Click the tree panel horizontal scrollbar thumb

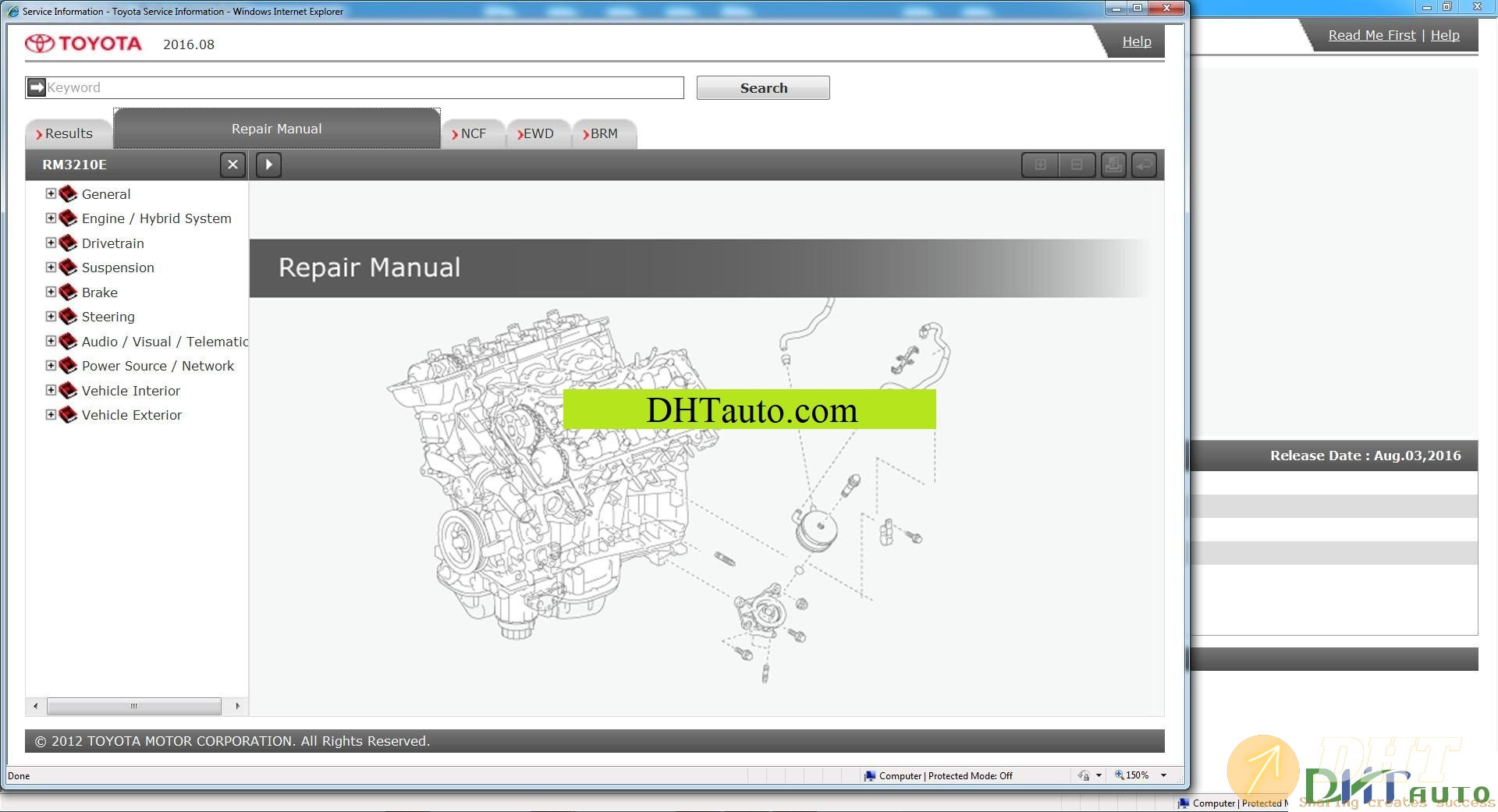(133, 706)
